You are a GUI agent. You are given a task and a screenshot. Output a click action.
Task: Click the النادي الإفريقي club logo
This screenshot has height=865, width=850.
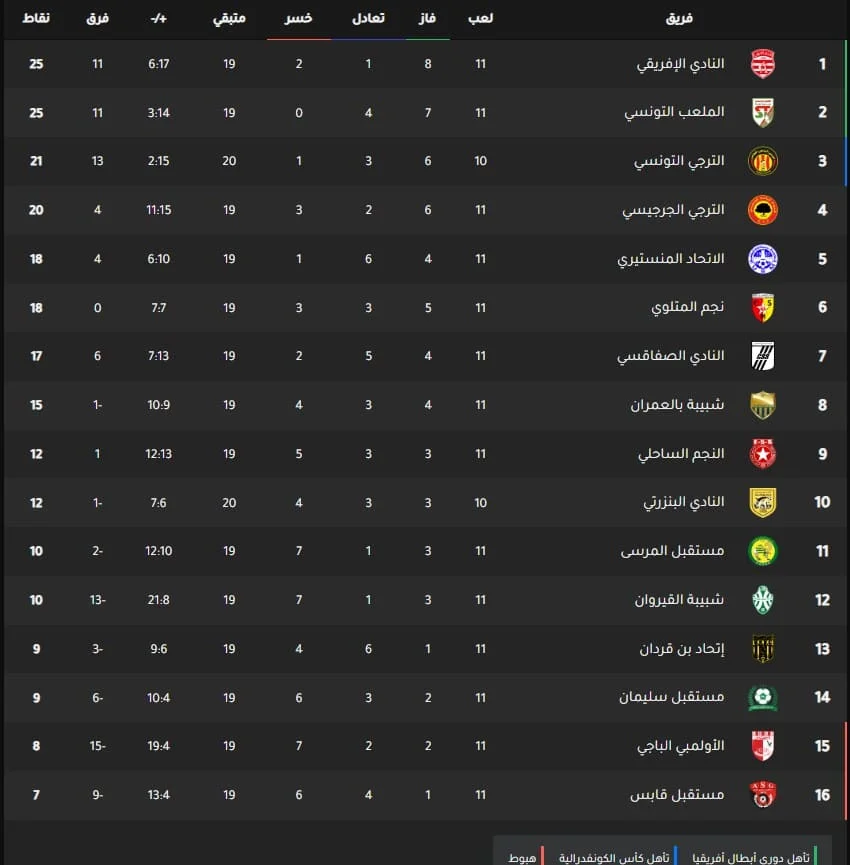[x=763, y=64]
